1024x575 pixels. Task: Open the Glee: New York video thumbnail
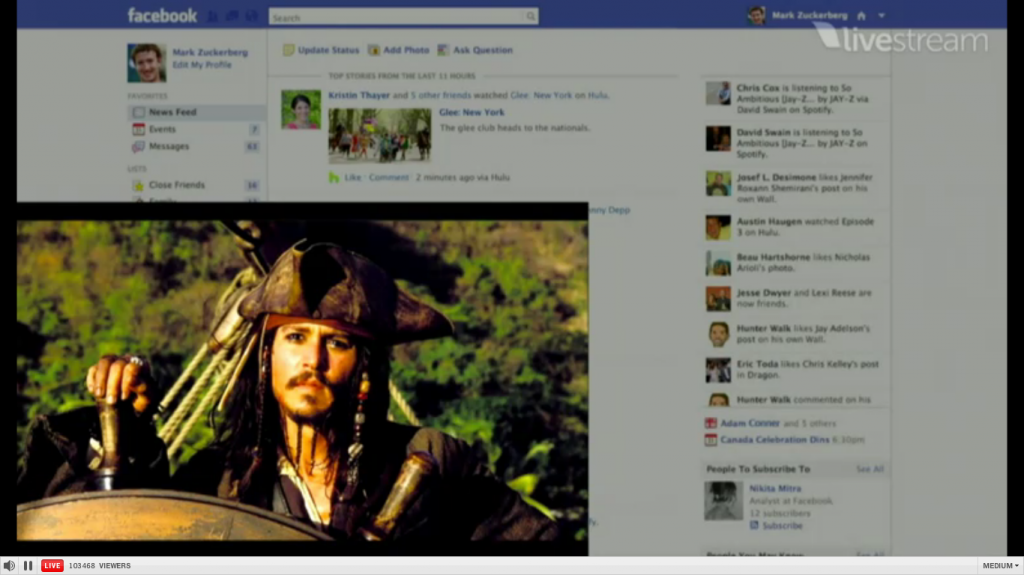[x=379, y=135]
